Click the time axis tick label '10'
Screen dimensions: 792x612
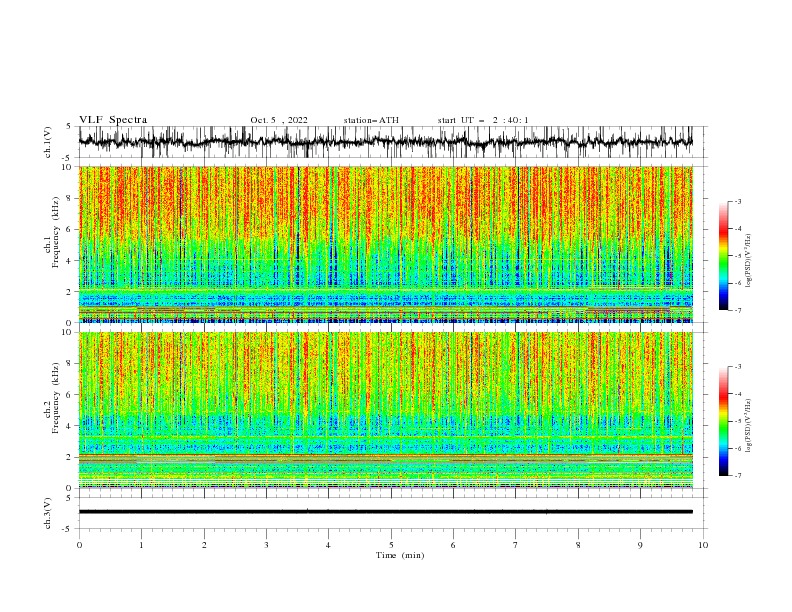pyautogui.click(x=703, y=545)
